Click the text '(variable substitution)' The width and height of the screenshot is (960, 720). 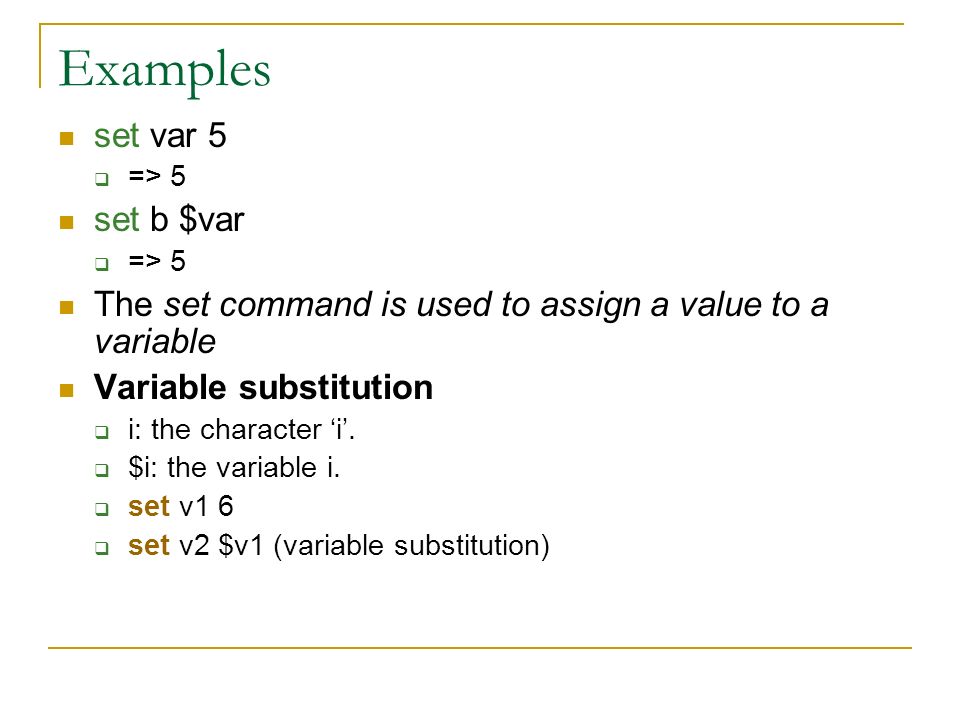411,546
